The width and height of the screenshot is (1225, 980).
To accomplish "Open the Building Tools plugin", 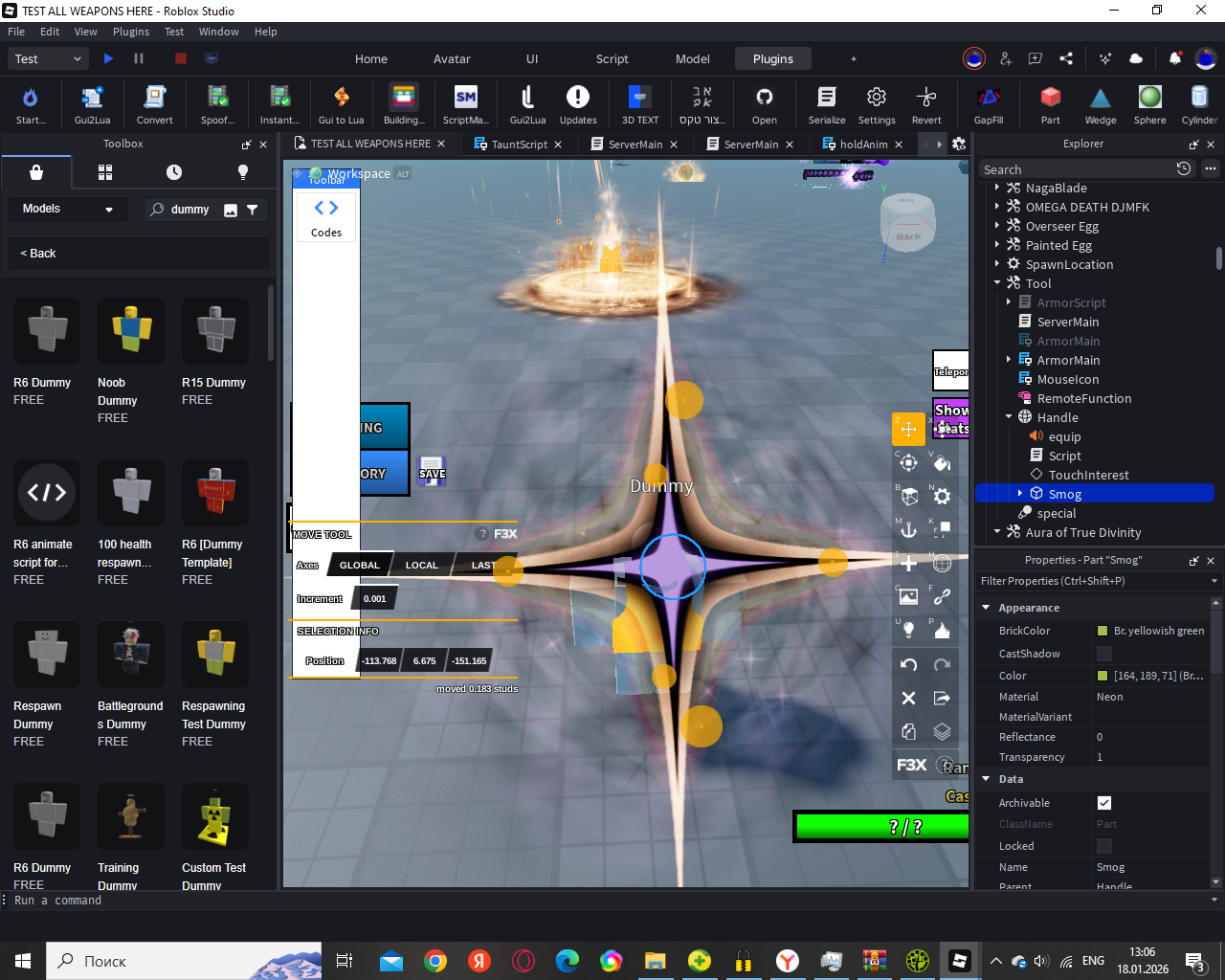I will pos(404,104).
